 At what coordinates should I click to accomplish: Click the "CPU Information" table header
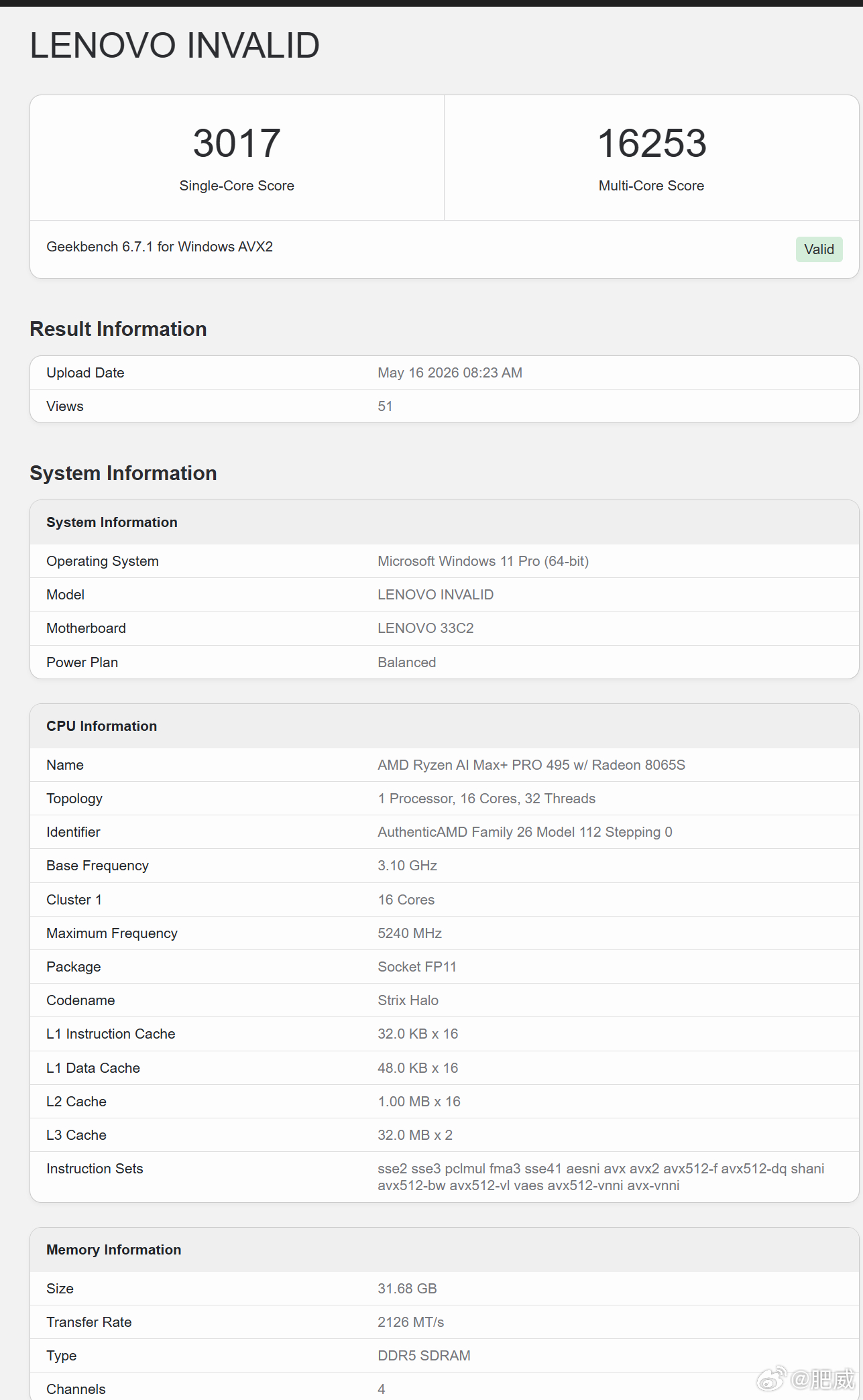tap(444, 726)
